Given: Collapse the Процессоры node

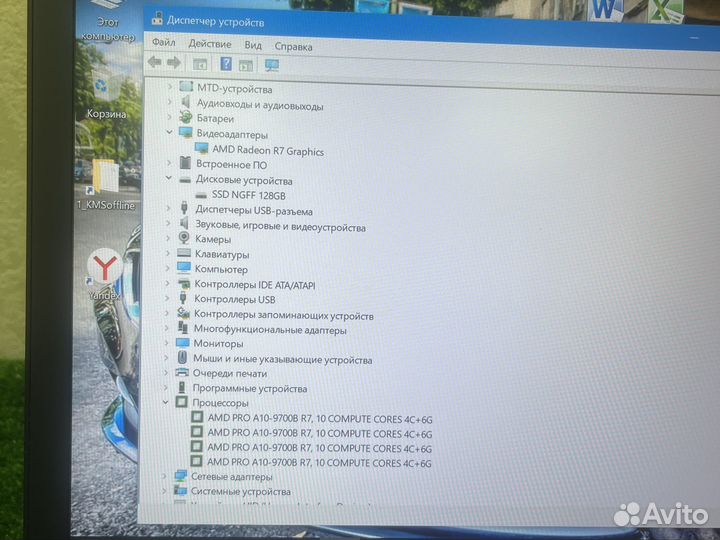Looking at the screenshot, I should pos(166,402).
